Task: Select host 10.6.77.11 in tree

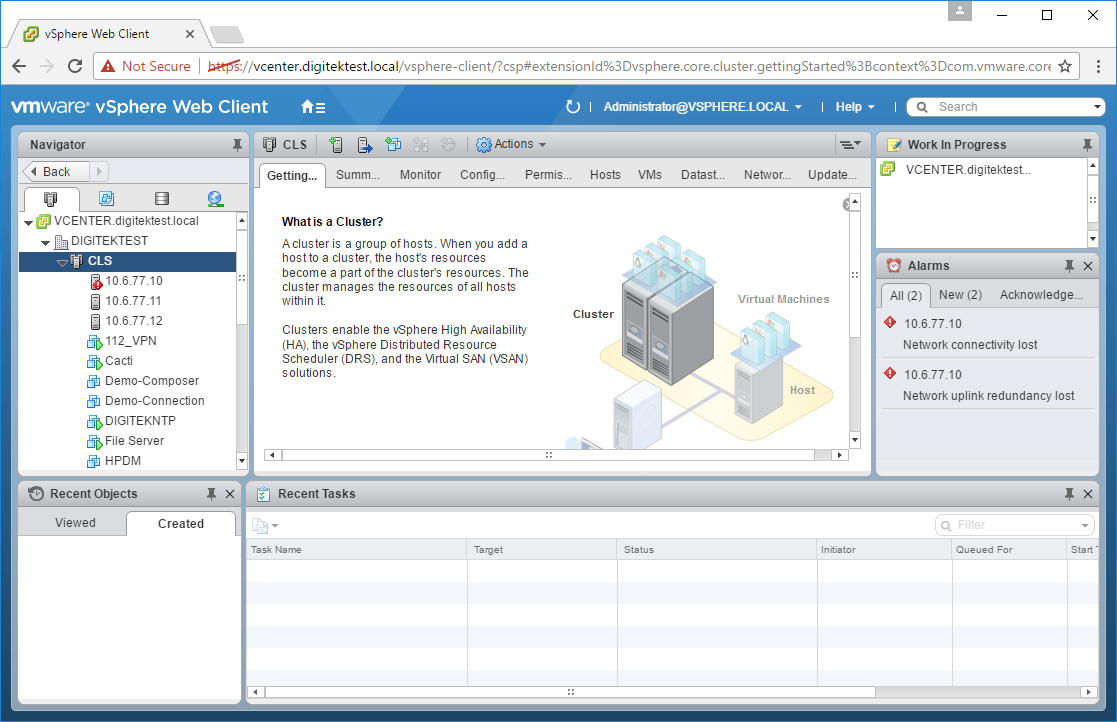Action: click(x=133, y=300)
